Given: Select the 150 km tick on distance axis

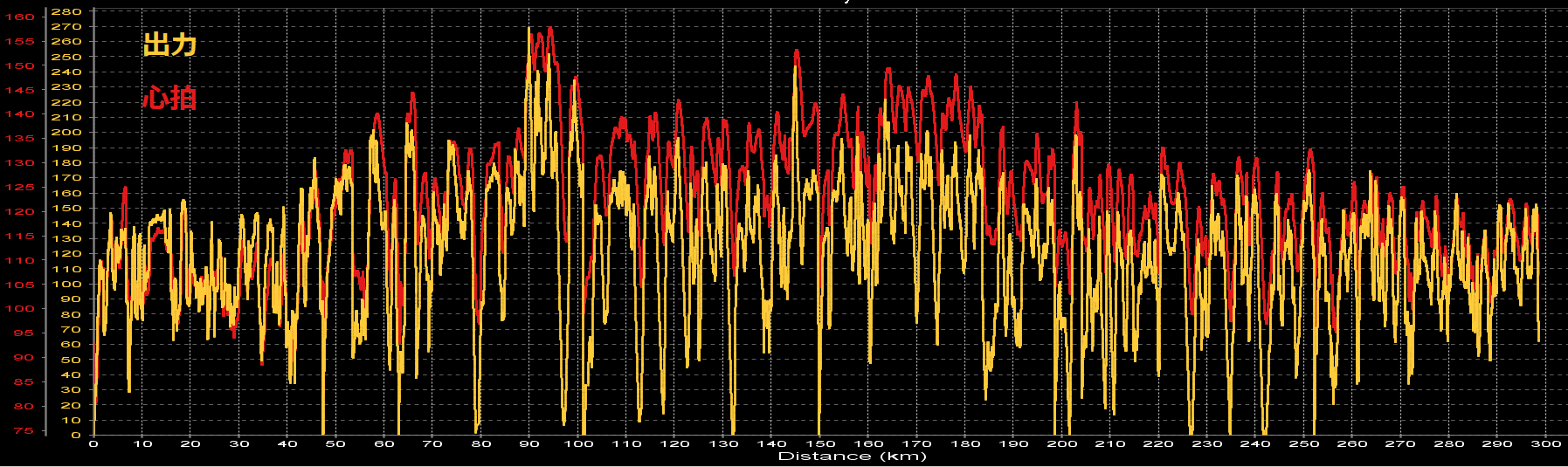Looking at the screenshot, I should (x=819, y=443).
